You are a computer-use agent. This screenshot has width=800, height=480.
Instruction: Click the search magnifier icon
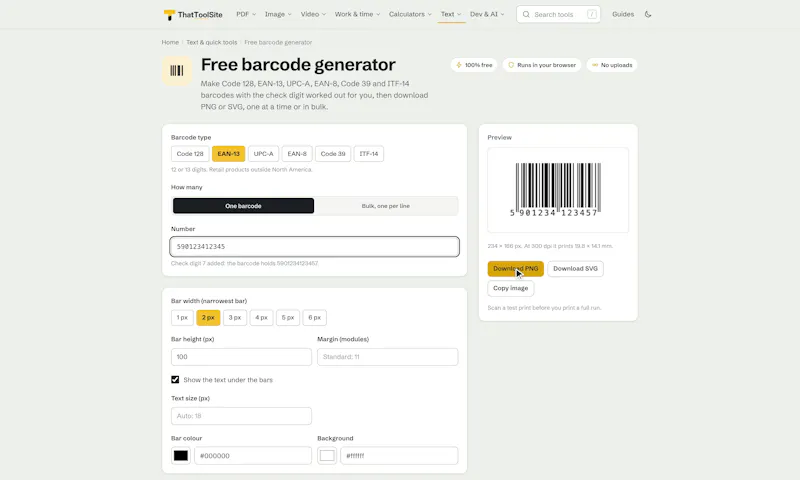[x=526, y=14]
